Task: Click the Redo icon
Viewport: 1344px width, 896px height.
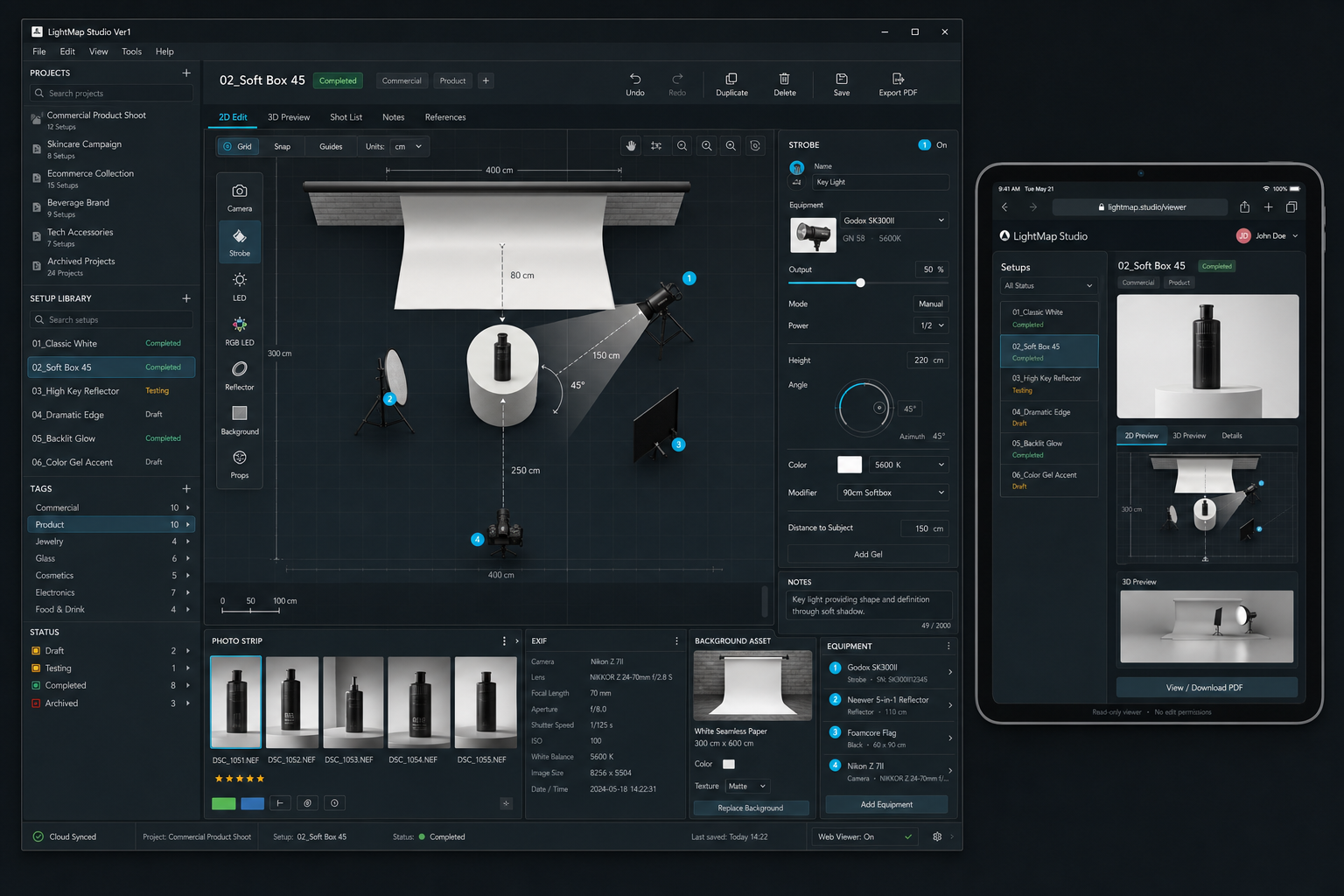Action: point(677,84)
